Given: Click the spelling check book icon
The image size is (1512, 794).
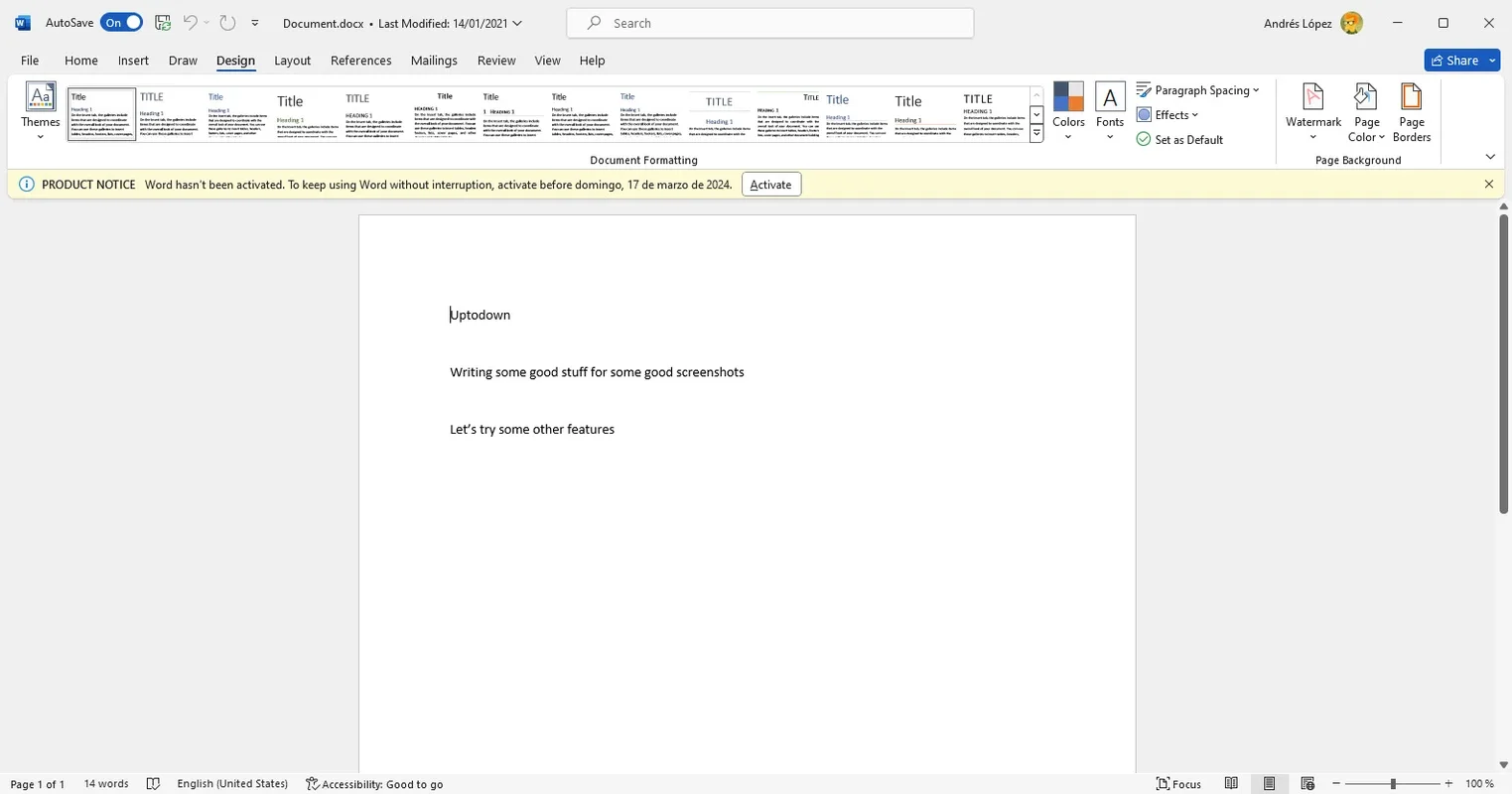Looking at the screenshot, I should [153, 784].
